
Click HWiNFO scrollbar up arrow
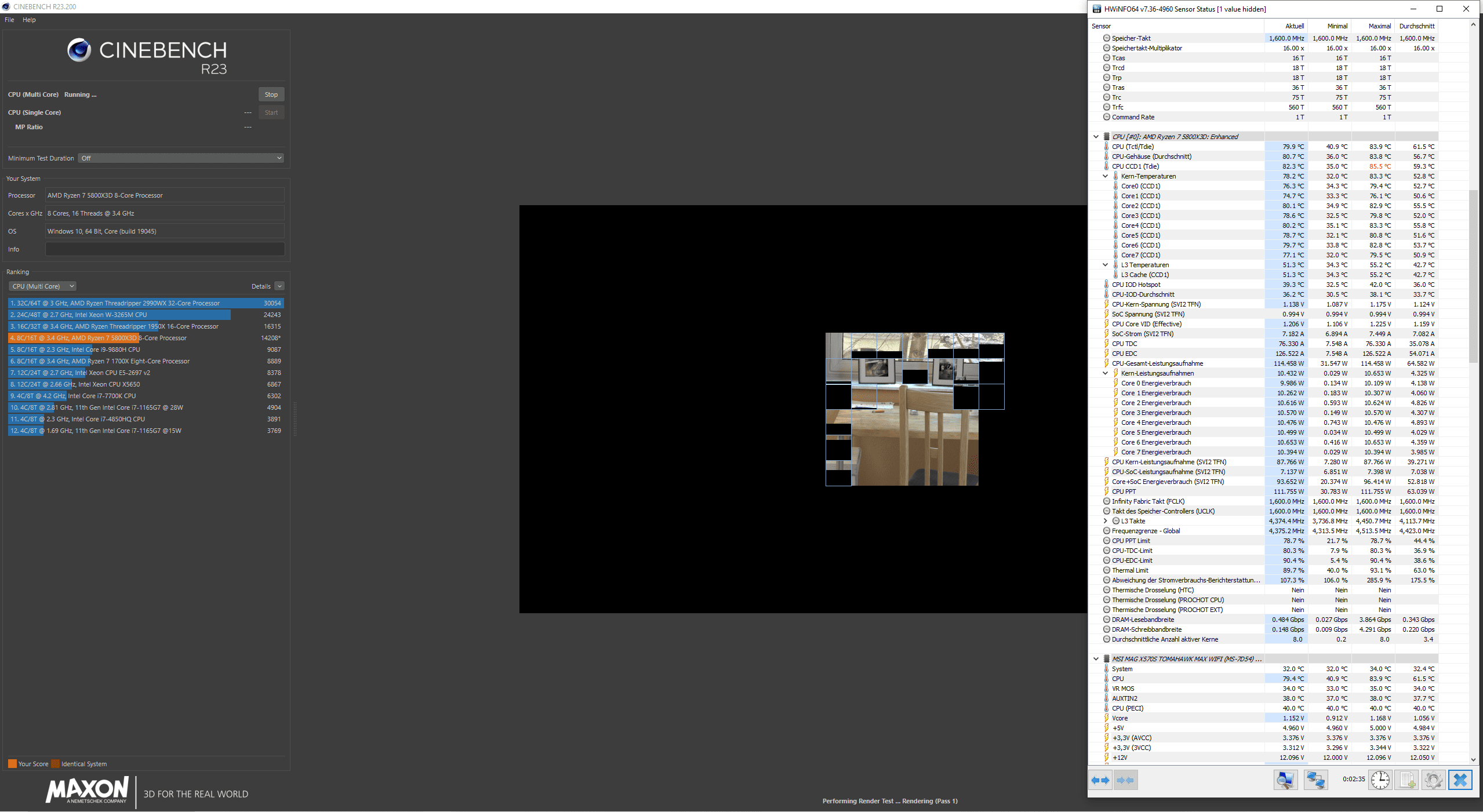(1473, 25)
